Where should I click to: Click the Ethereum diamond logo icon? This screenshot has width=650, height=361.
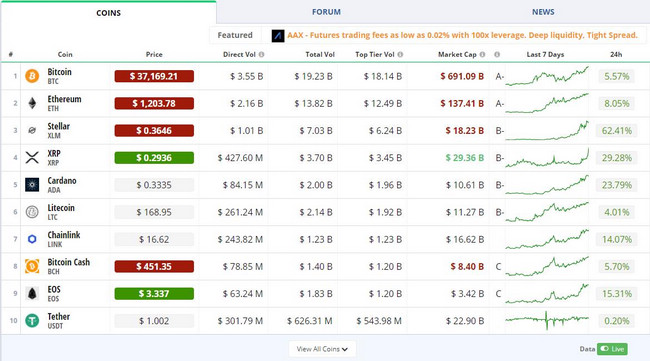(32, 103)
